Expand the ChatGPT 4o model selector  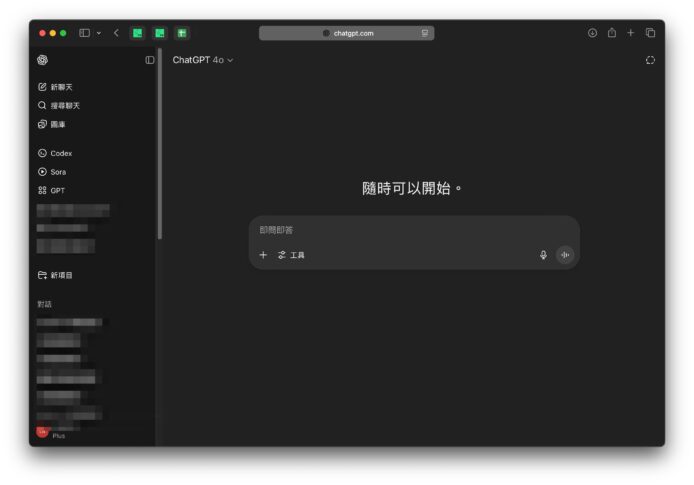tap(202, 60)
